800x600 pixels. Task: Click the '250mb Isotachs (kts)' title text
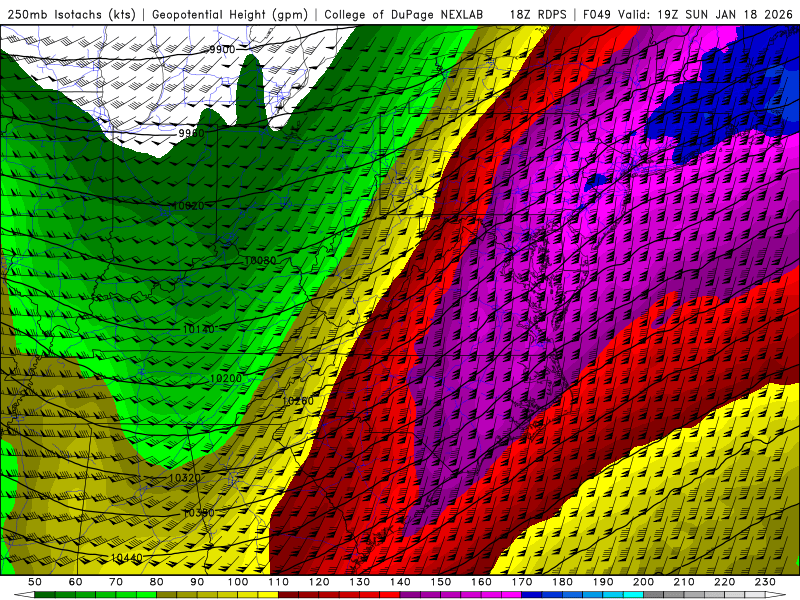coord(71,14)
